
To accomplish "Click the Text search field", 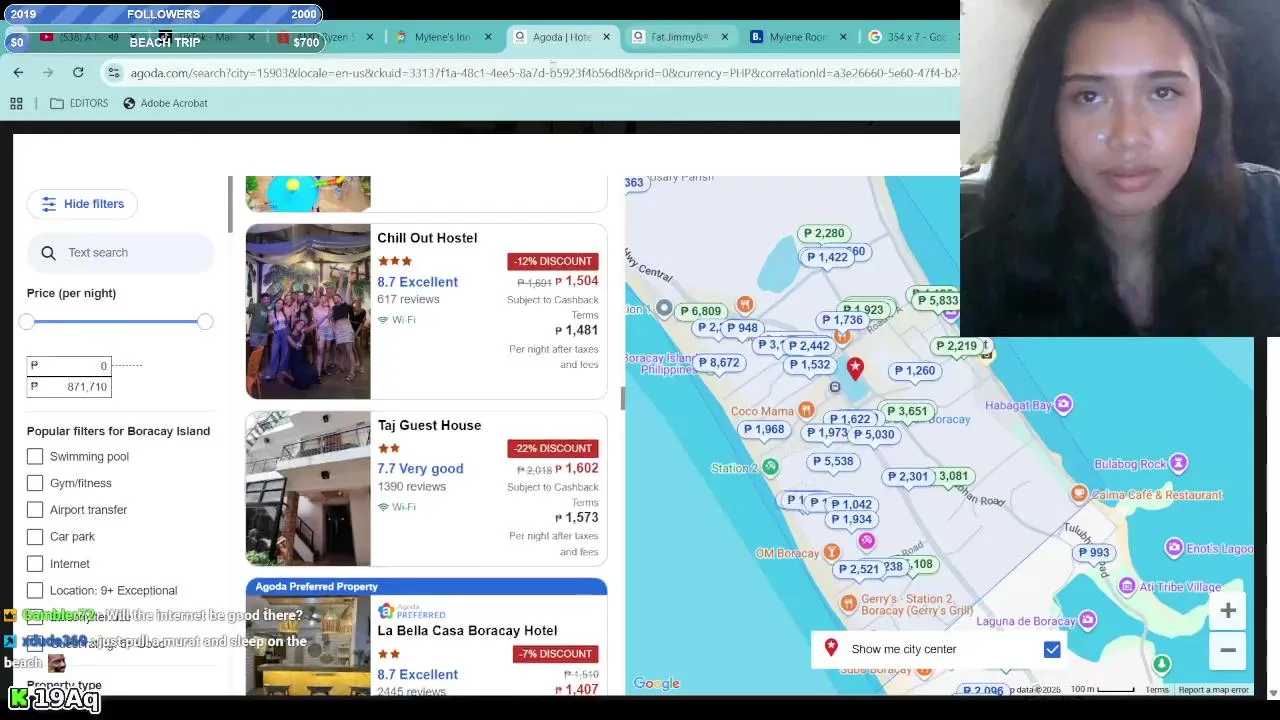I will [121, 253].
